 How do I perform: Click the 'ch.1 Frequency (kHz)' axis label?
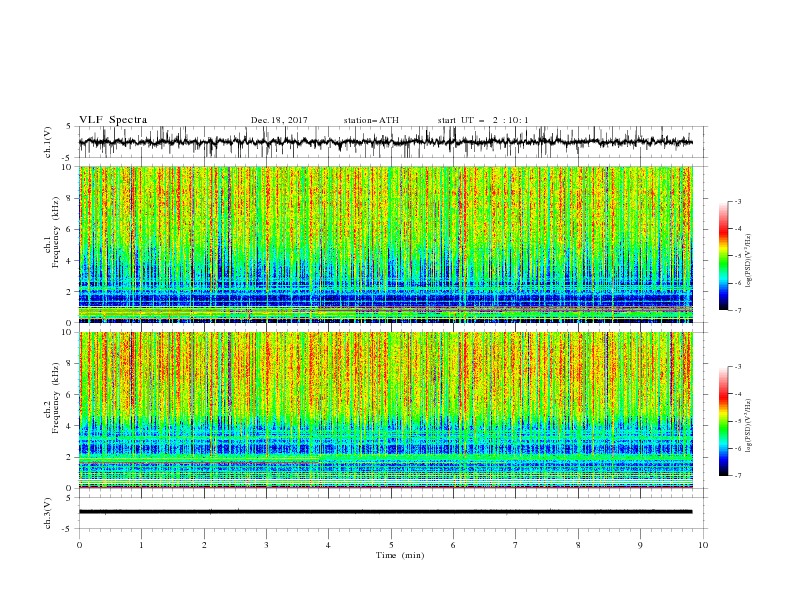coord(53,231)
